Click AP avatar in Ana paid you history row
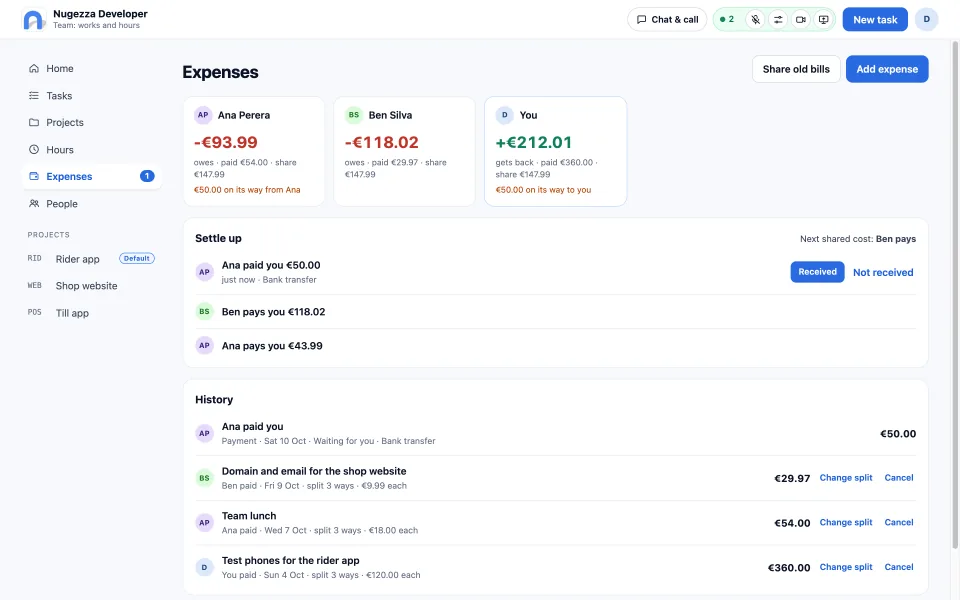 pos(204,433)
